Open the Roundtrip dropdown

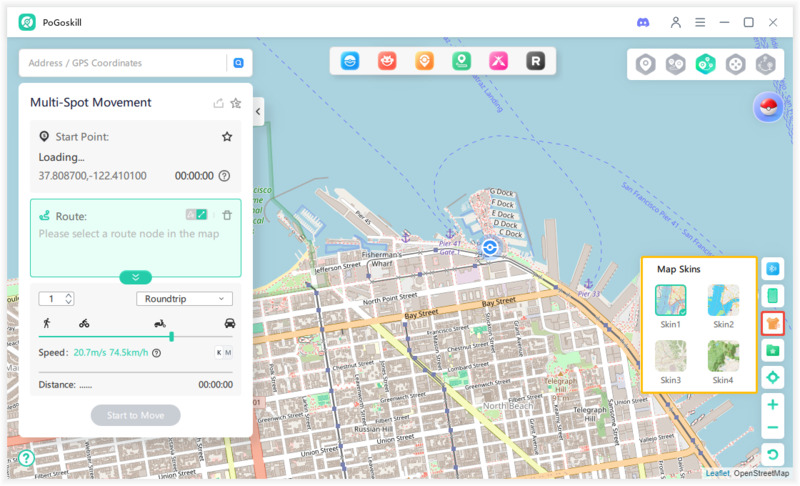[184, 298]
